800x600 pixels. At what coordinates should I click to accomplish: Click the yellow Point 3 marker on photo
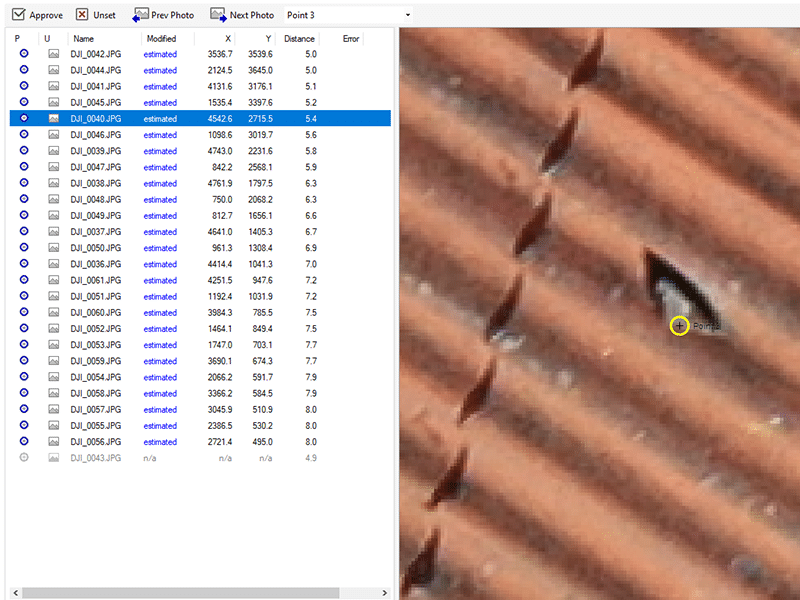coord(680,326)
